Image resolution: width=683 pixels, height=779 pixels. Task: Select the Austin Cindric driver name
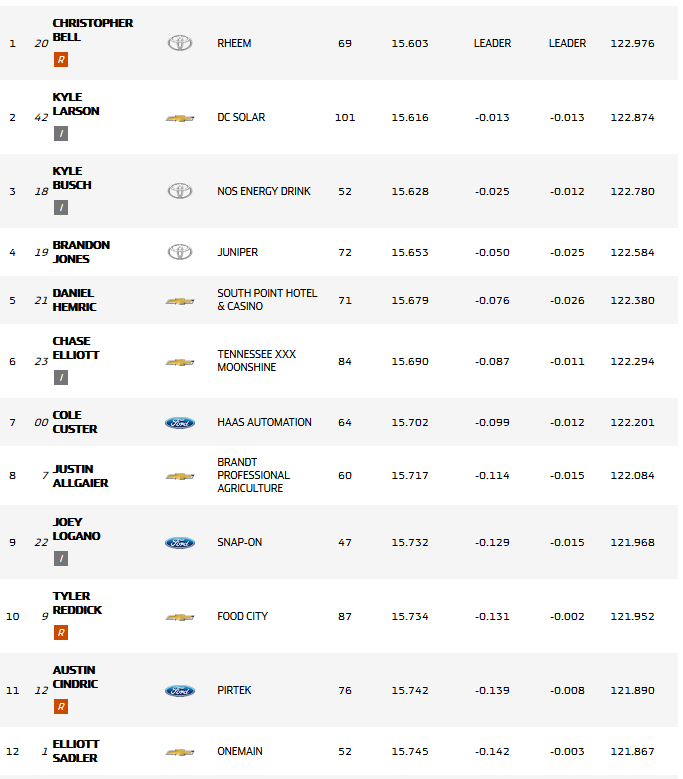coord(74,677)
